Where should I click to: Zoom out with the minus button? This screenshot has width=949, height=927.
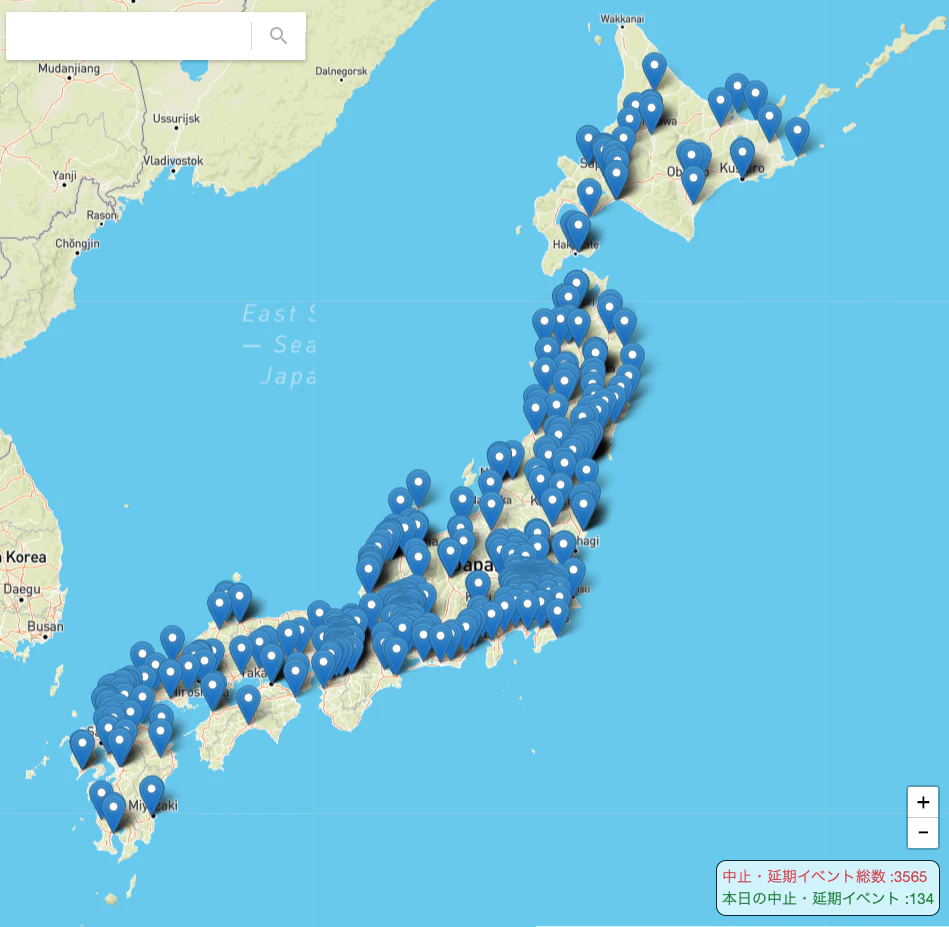click(x=923, y=833)
